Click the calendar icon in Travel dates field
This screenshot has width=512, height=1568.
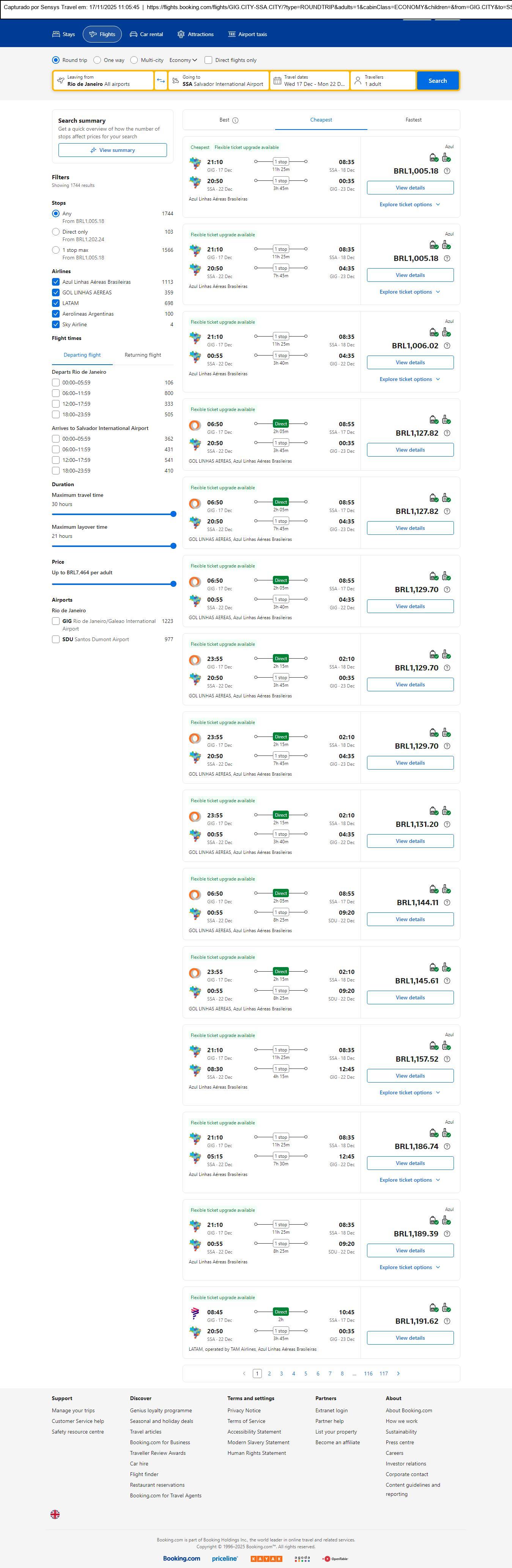[277, 81]
